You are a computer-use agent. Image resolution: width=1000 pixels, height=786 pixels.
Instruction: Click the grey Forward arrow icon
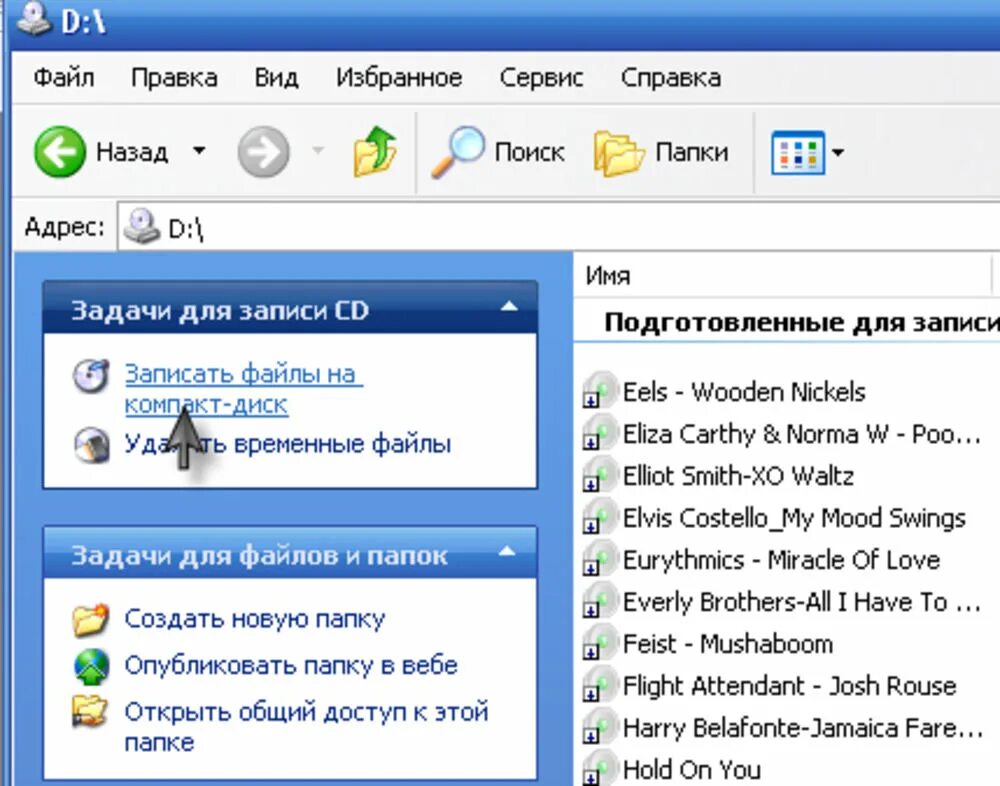click(x=263, y=152)
